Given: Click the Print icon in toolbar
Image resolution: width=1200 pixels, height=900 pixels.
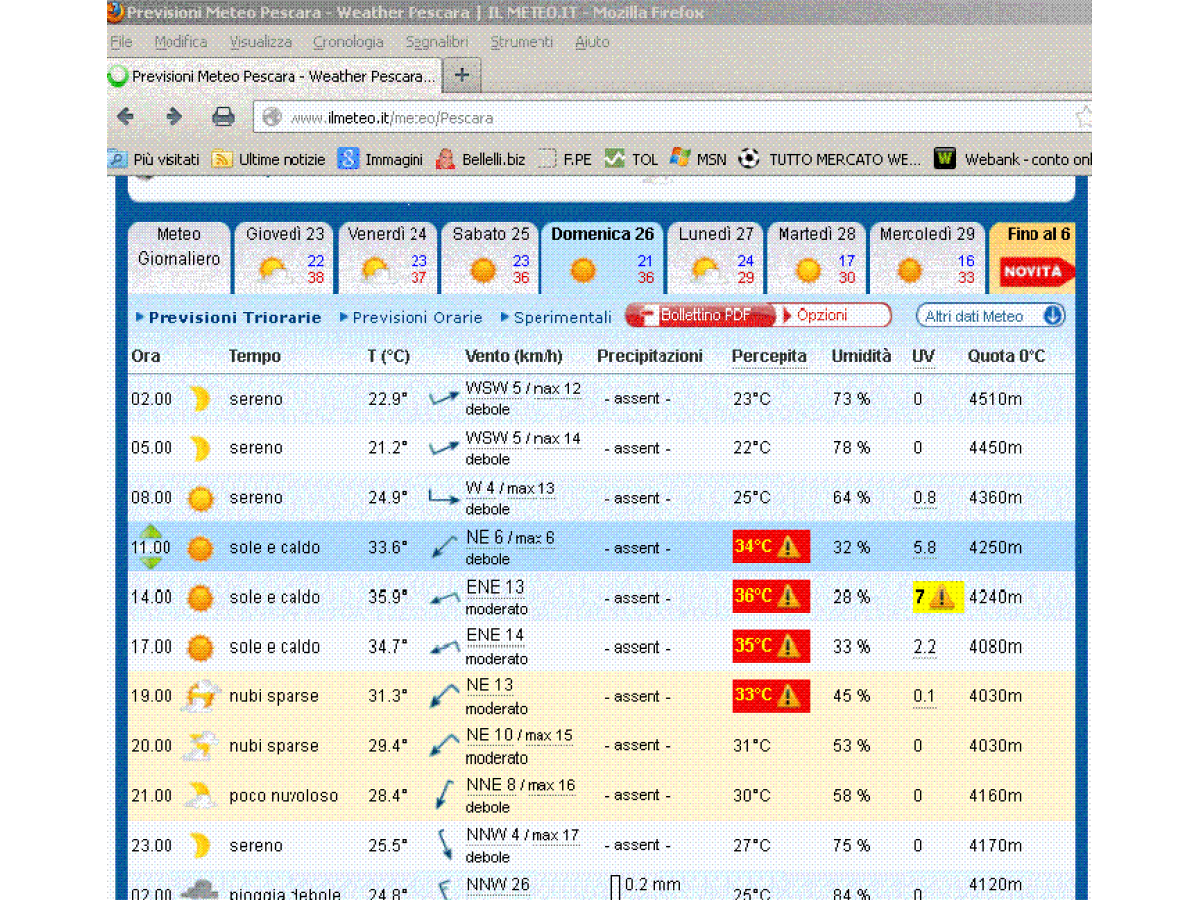Looking at the screenshot, I should coord(223,117).
